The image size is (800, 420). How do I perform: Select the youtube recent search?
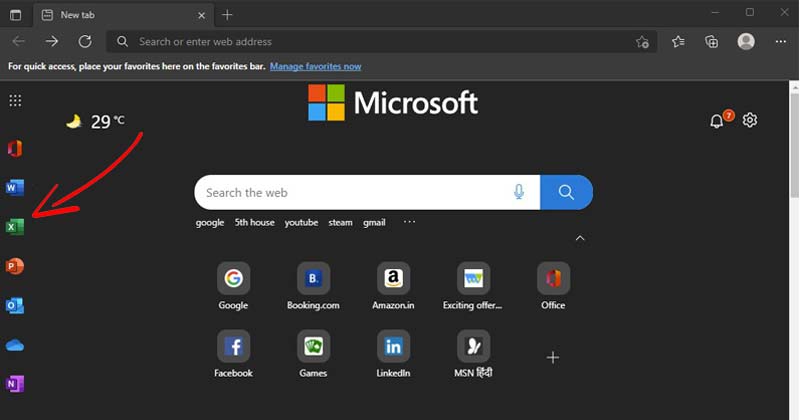click(x=302, y=223)
